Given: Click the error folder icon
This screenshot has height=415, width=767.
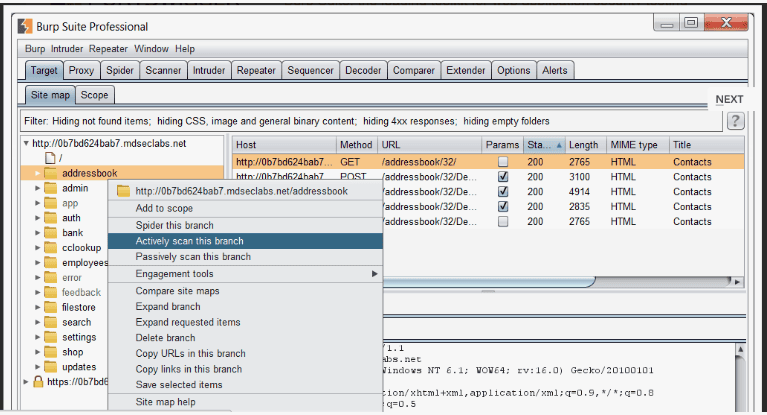Looking at the screenshot, I should coord(50,277).
